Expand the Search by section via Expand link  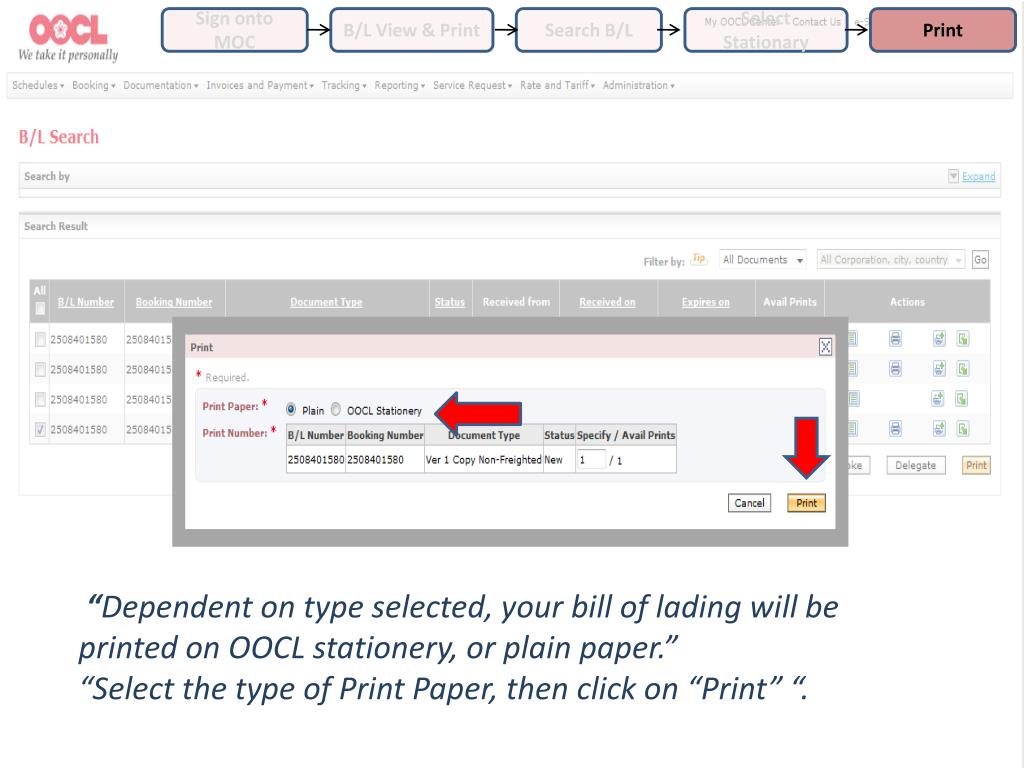[x=978, y=176]
